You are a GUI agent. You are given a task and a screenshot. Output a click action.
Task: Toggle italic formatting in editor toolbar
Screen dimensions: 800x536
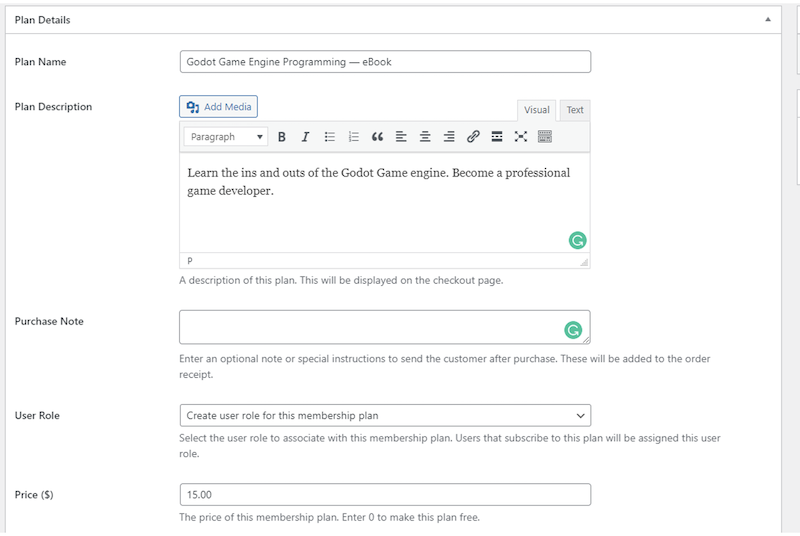(305, 137)
